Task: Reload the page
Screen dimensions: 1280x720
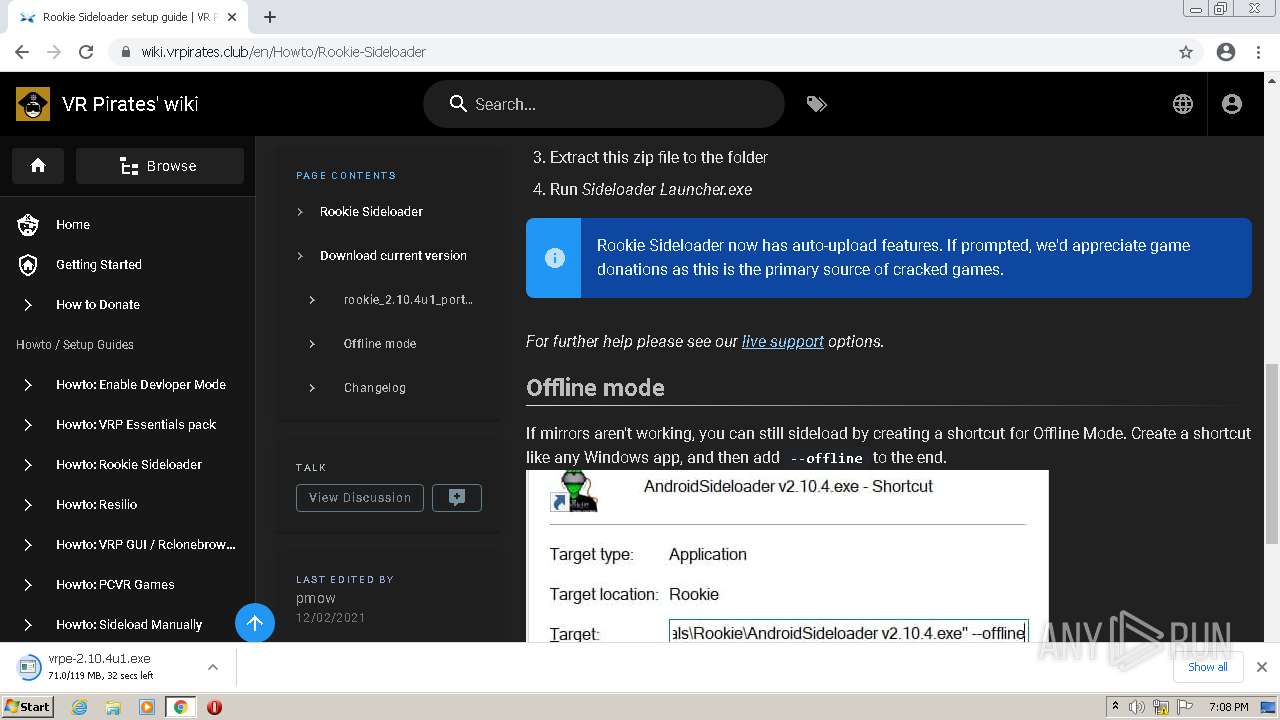Action: coord(86,52)
